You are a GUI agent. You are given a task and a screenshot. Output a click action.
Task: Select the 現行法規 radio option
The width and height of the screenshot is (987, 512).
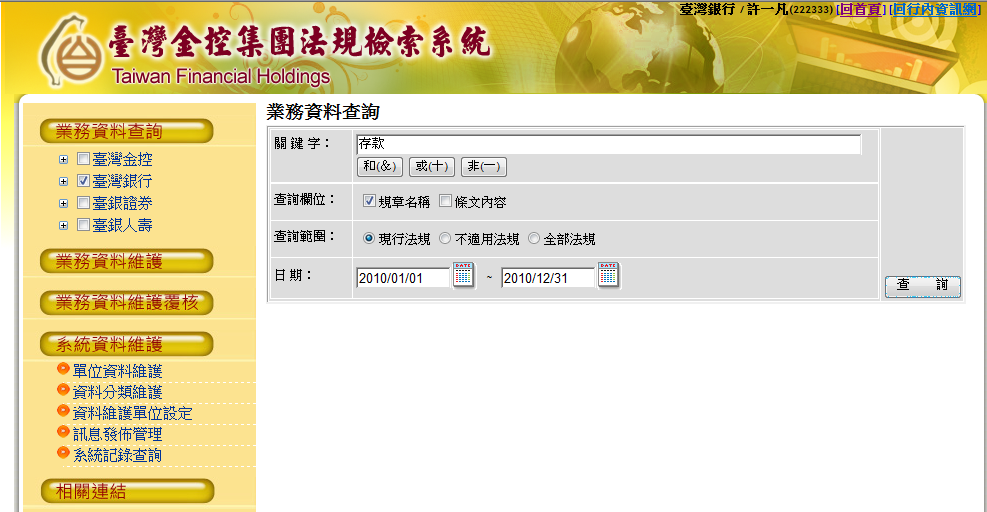coord(369,239)
